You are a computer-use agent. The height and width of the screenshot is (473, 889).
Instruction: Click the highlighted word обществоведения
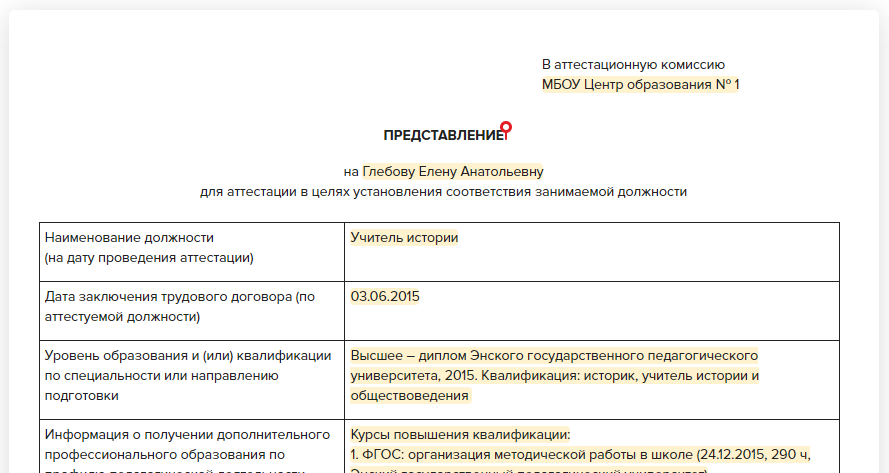(409, 396)
